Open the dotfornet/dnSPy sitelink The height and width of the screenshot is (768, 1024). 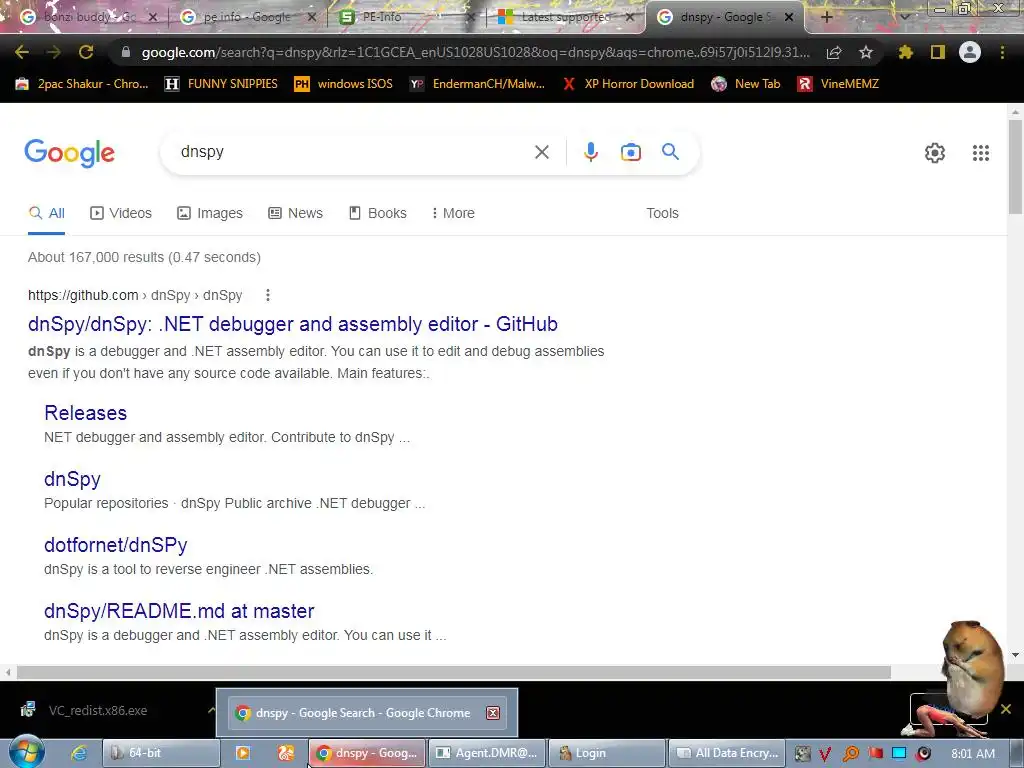116,545
